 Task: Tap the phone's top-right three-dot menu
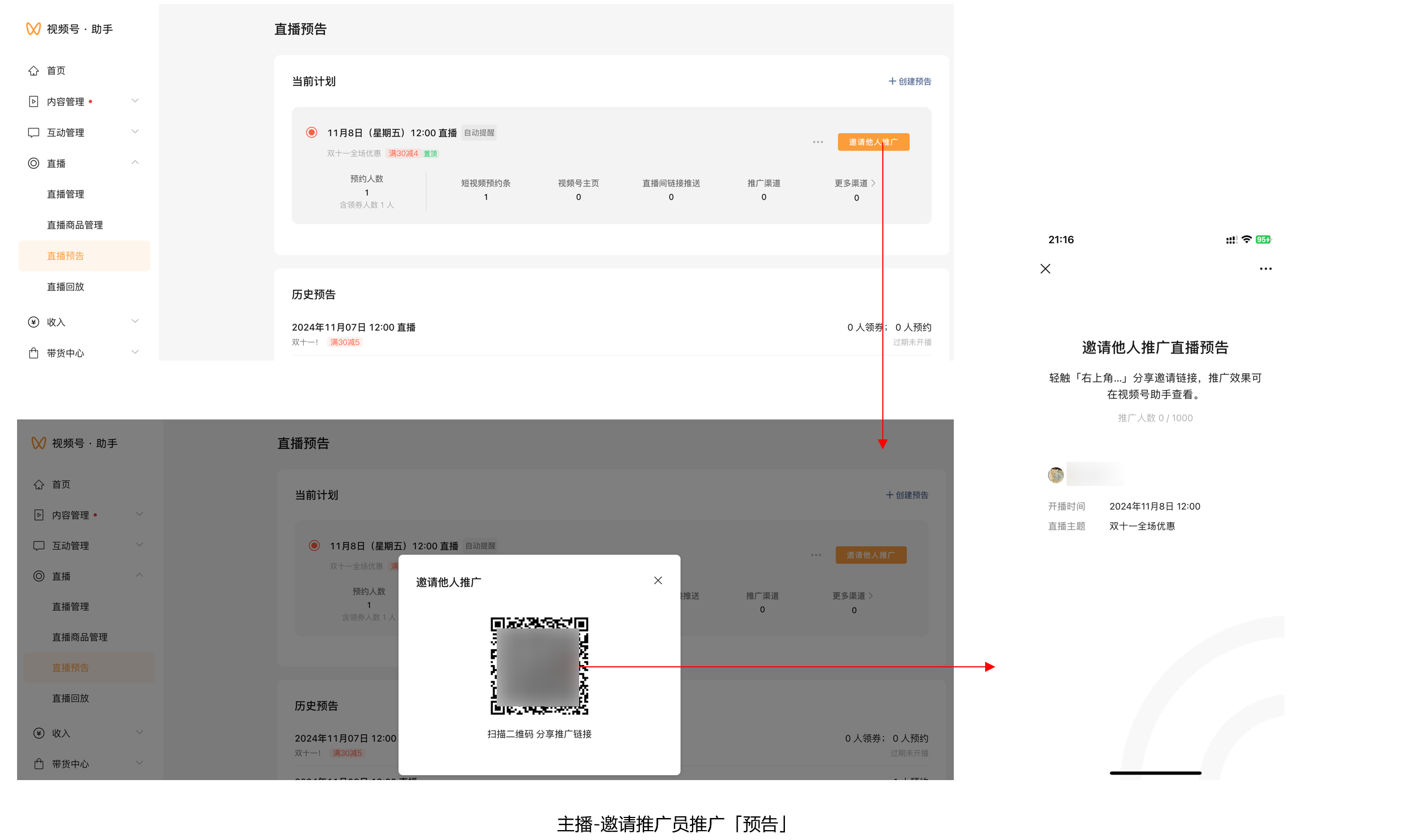point(1265,269)
